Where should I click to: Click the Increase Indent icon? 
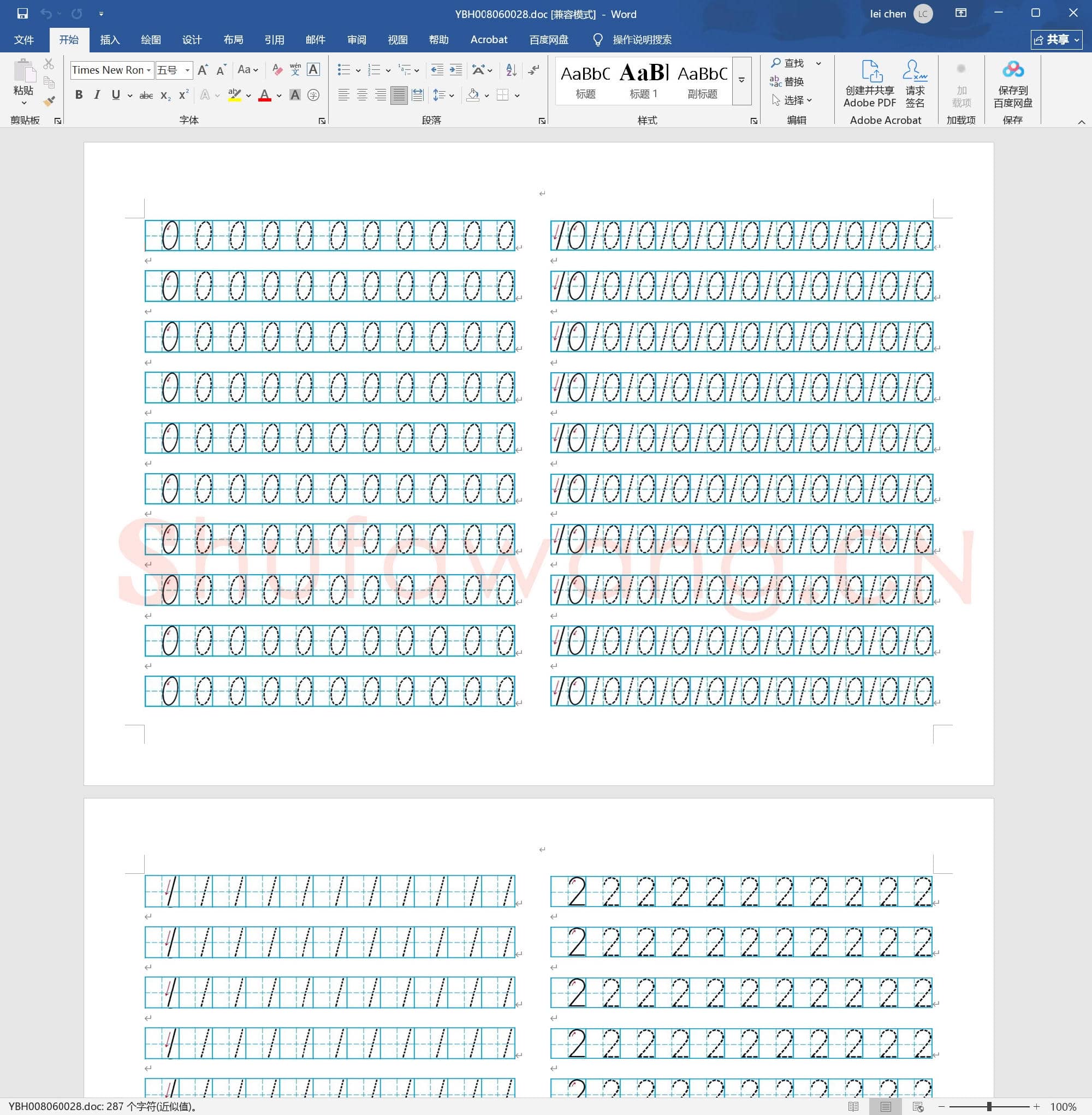[455, 70]
